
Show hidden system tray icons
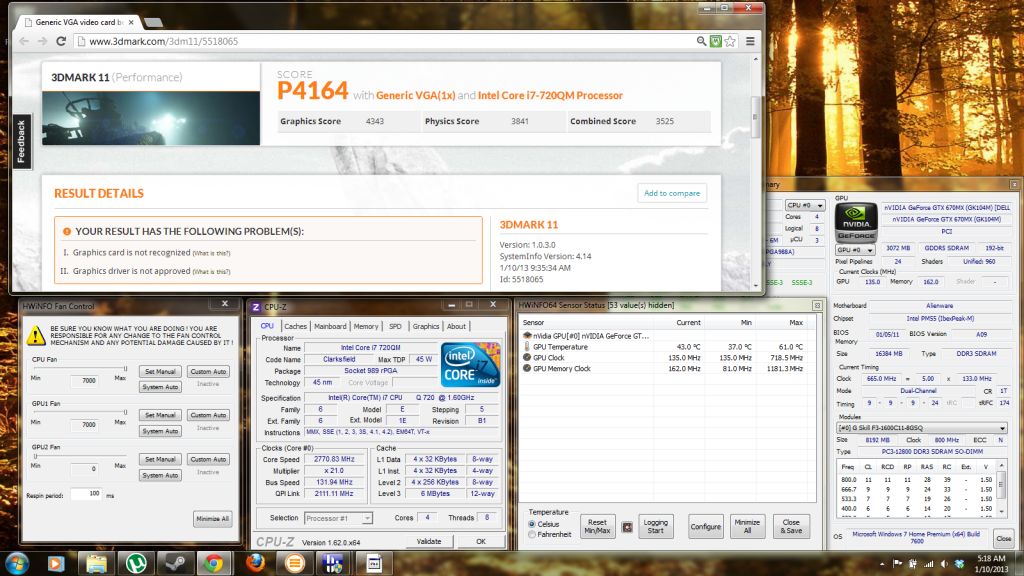[x=882, y=564]
